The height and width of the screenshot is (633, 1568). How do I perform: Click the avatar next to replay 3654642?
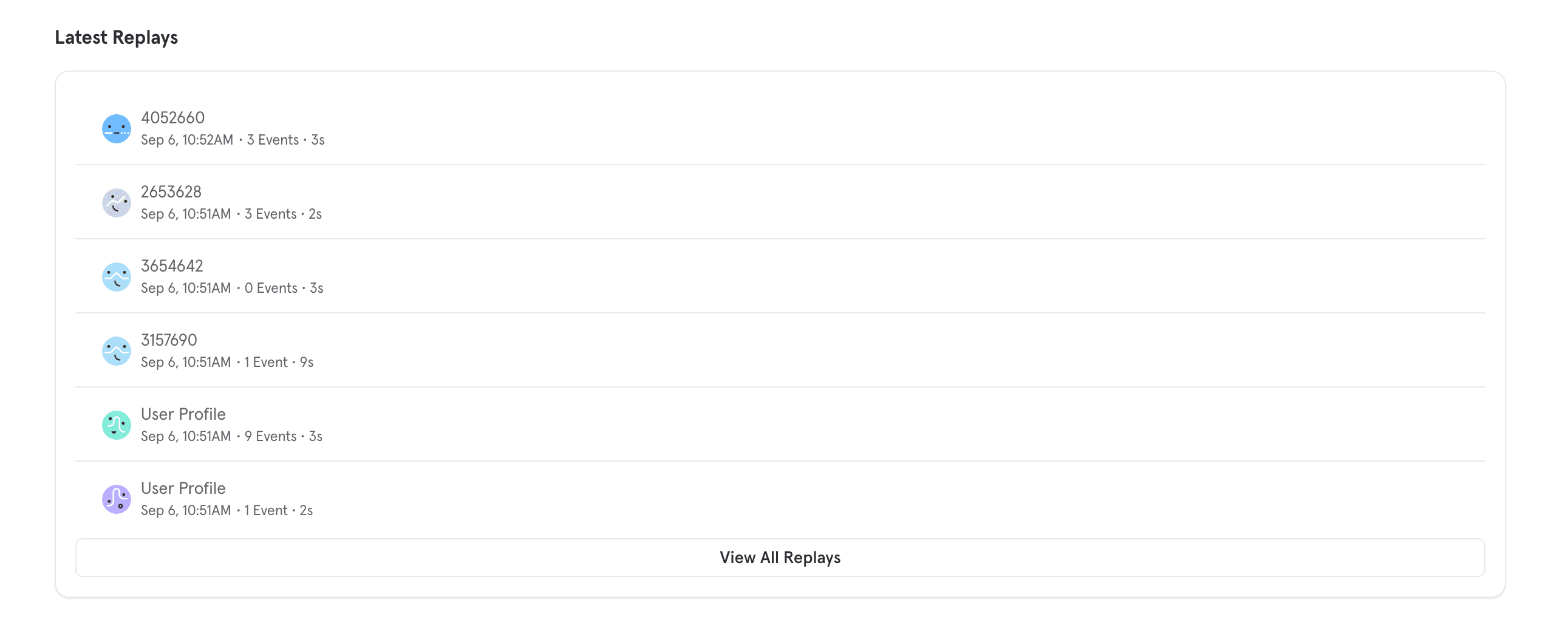click(x=116, y=277)
